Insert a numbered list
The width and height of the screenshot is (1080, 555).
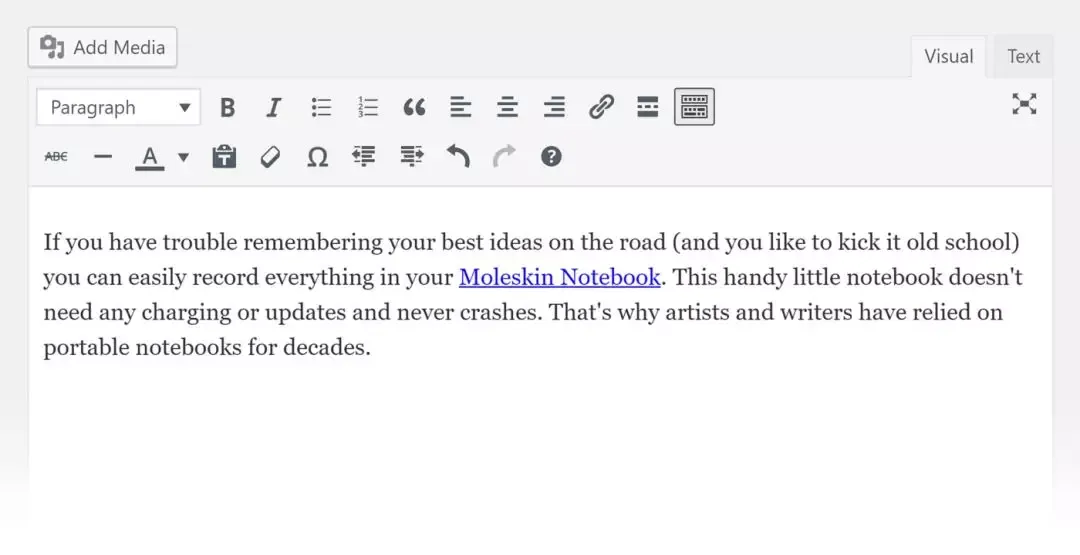click(x=368, y=108)
